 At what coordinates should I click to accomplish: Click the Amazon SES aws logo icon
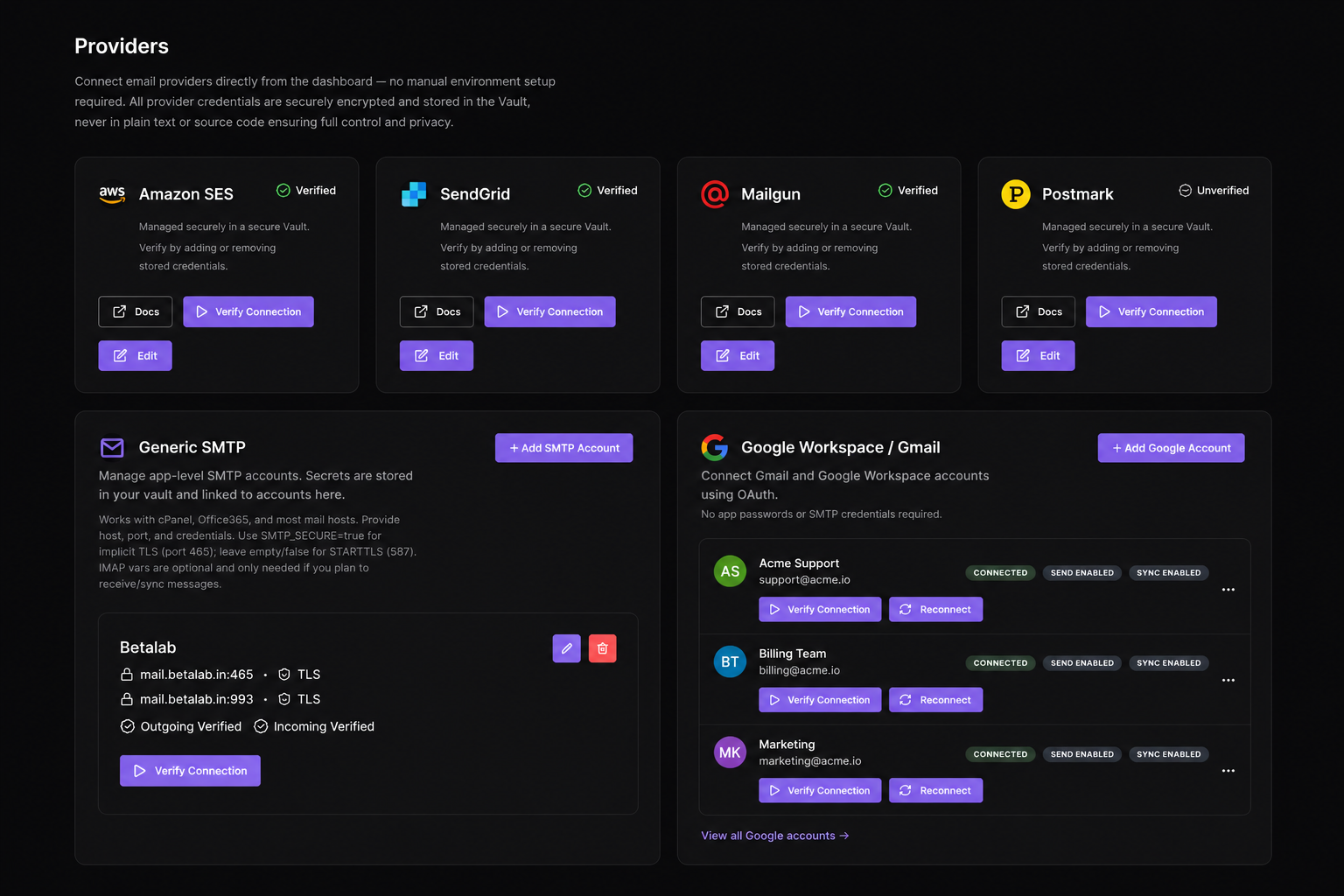coord(112,194)
